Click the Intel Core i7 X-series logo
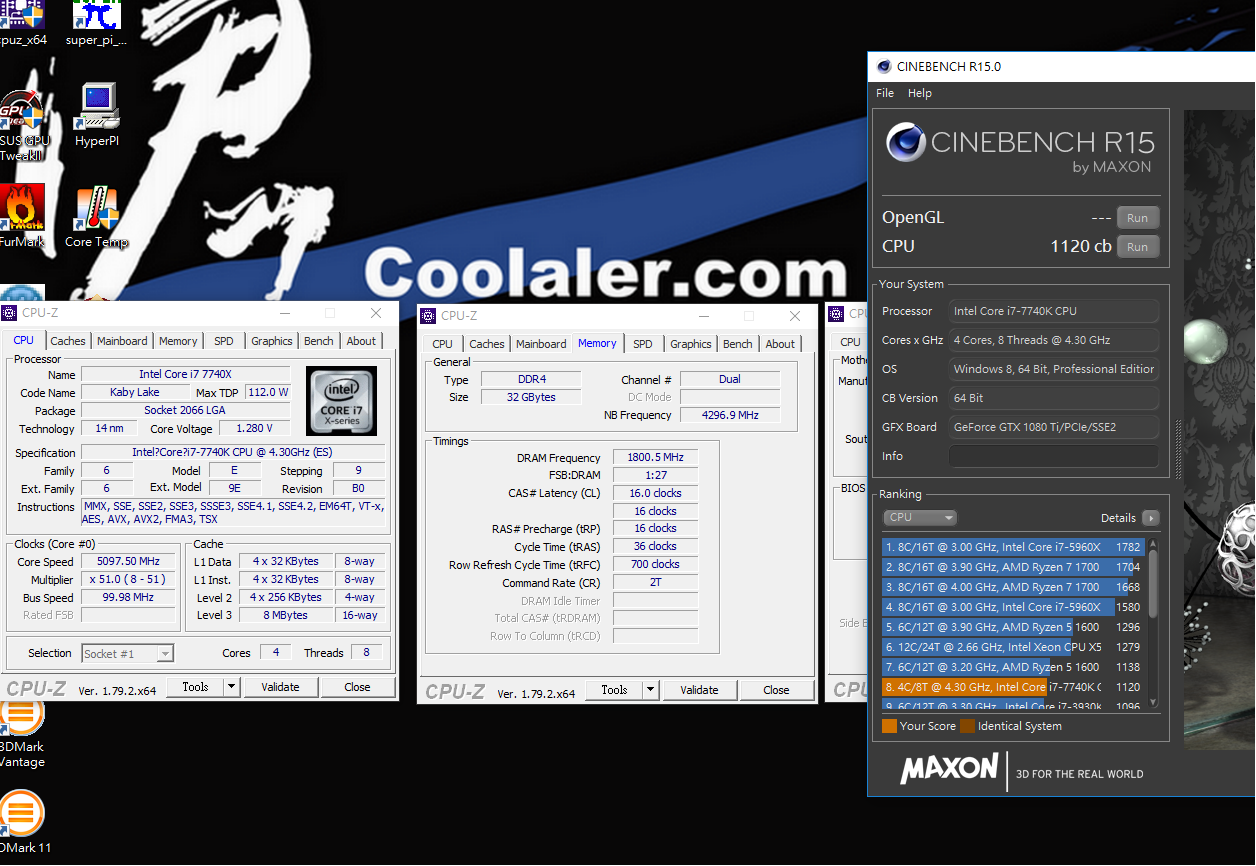Screen dimensions: 1256x866 pos(342,401)
